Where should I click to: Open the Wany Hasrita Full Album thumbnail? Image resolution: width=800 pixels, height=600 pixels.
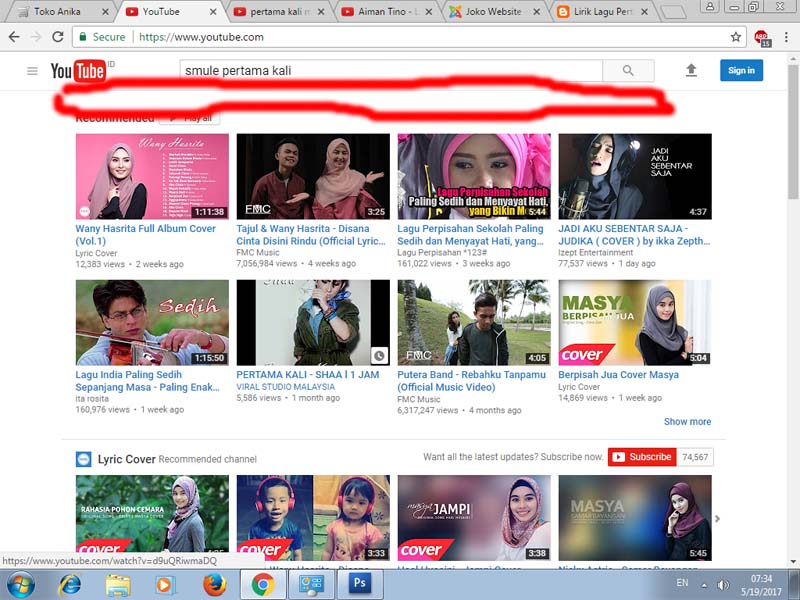click(x=152, y=177)
